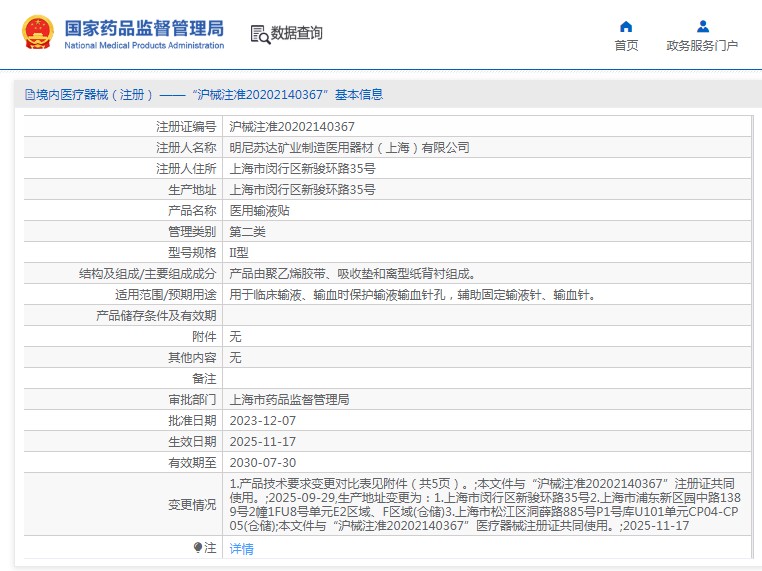Open 数据查询 data query link
This screenshot has width=762, height=571.
pyautogui.click(x=296, y=33)
